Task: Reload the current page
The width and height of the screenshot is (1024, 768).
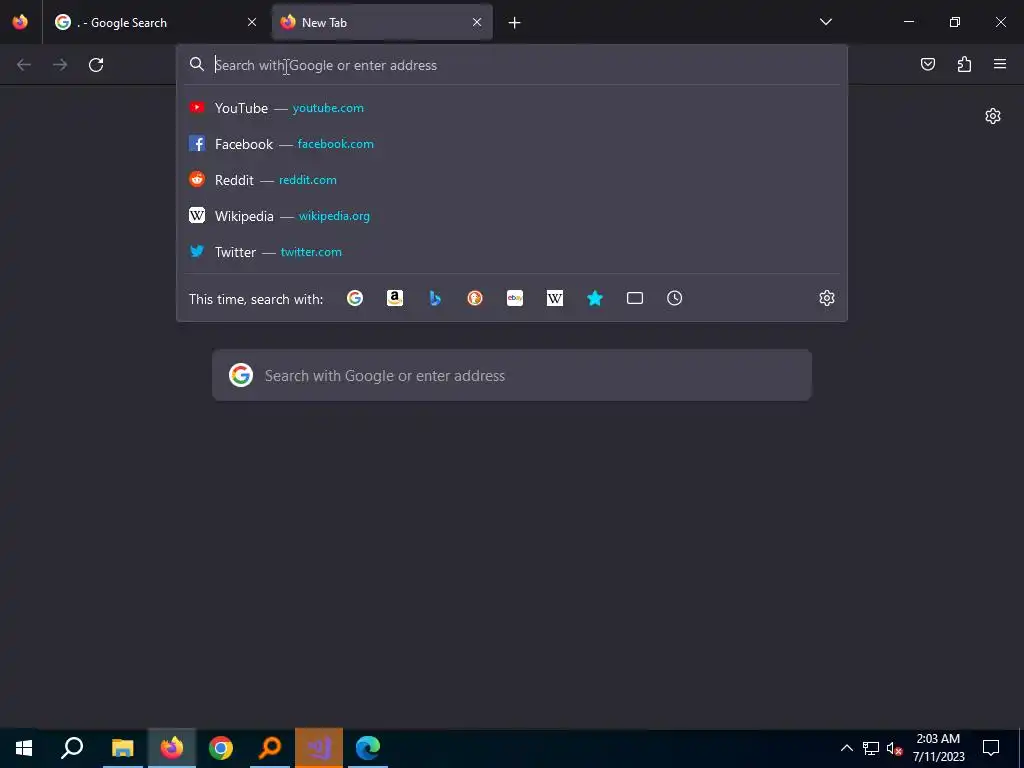Action: [96, 65]
